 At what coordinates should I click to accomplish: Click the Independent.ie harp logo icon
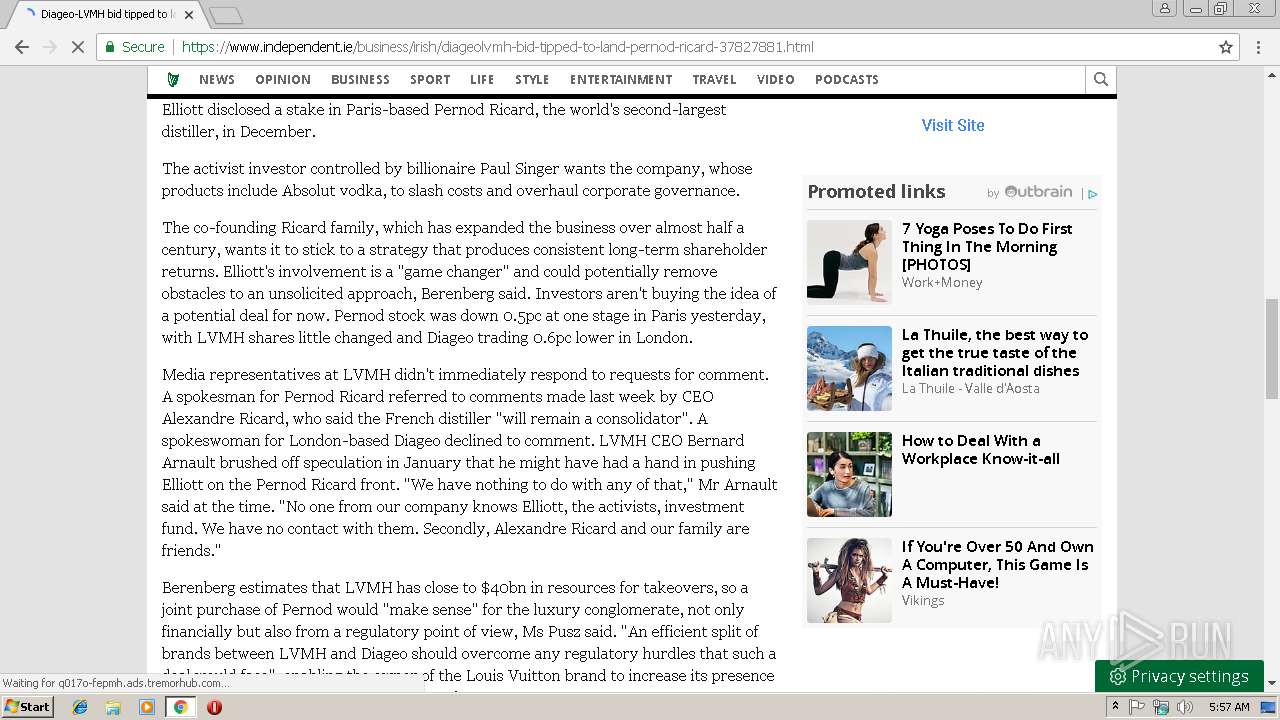point(173,80)
